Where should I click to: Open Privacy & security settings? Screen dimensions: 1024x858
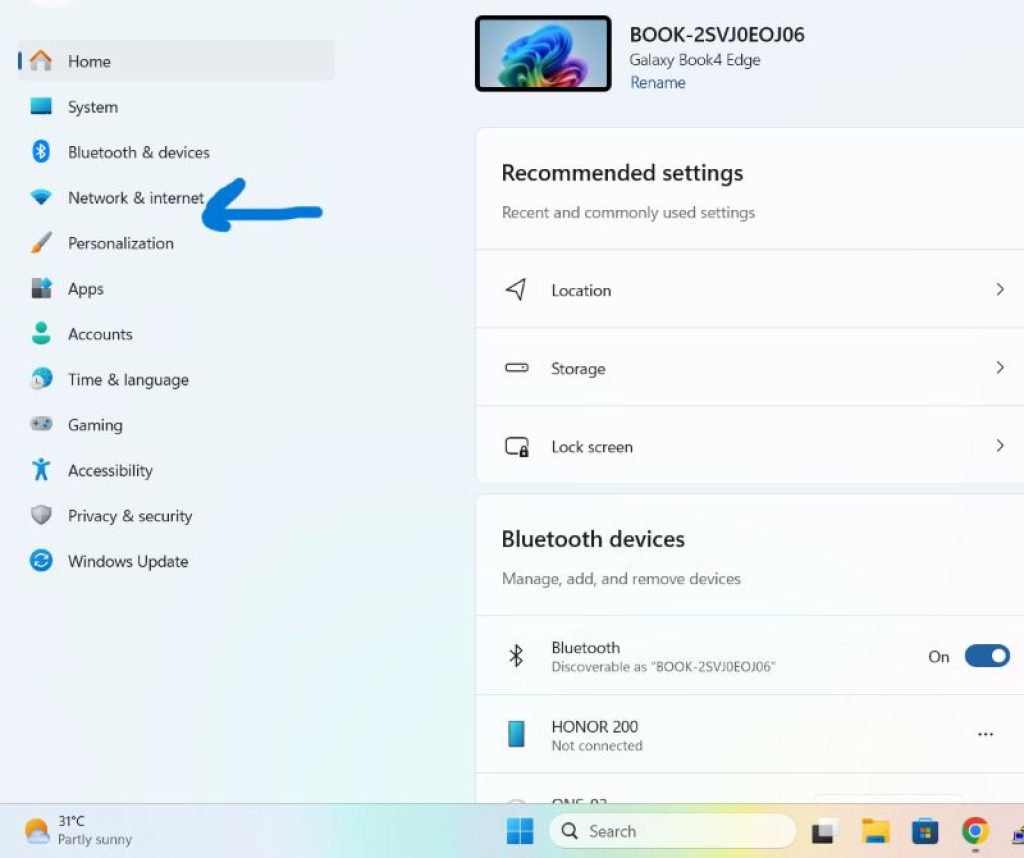click(176, 515)
